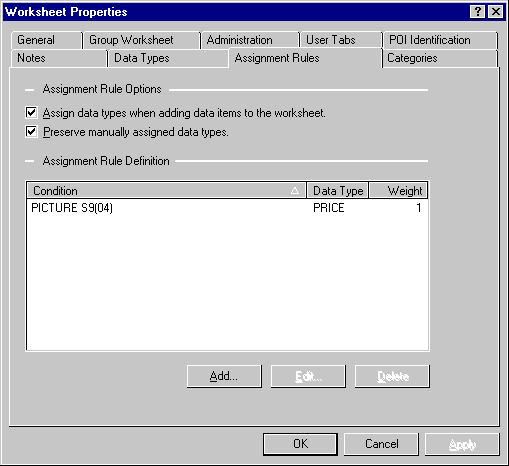The height and width of the screenshot is (466, 509).
Task: Click the PRICE data type cell
Action: pos(329,208)
